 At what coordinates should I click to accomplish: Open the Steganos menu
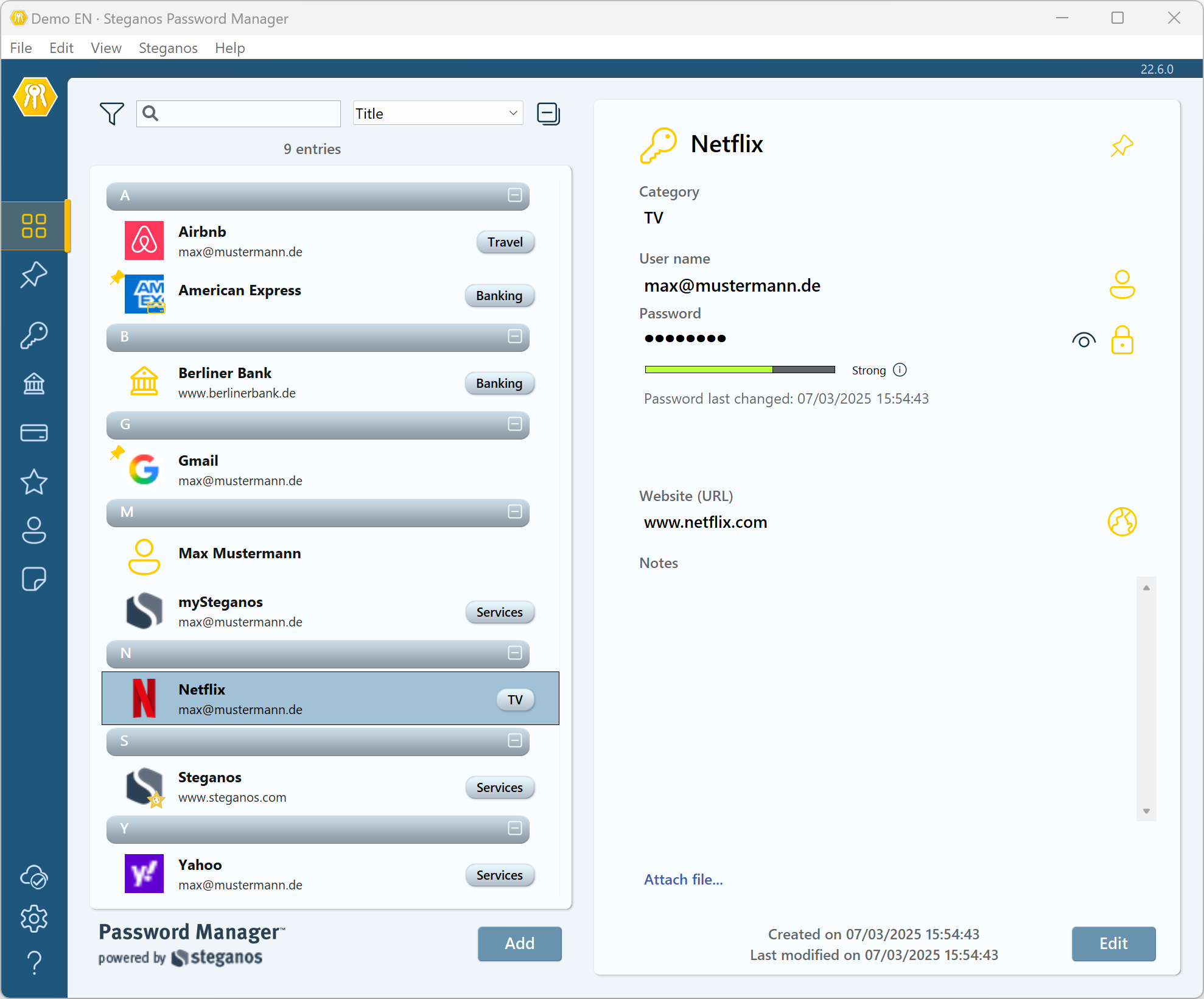[168, 48]
